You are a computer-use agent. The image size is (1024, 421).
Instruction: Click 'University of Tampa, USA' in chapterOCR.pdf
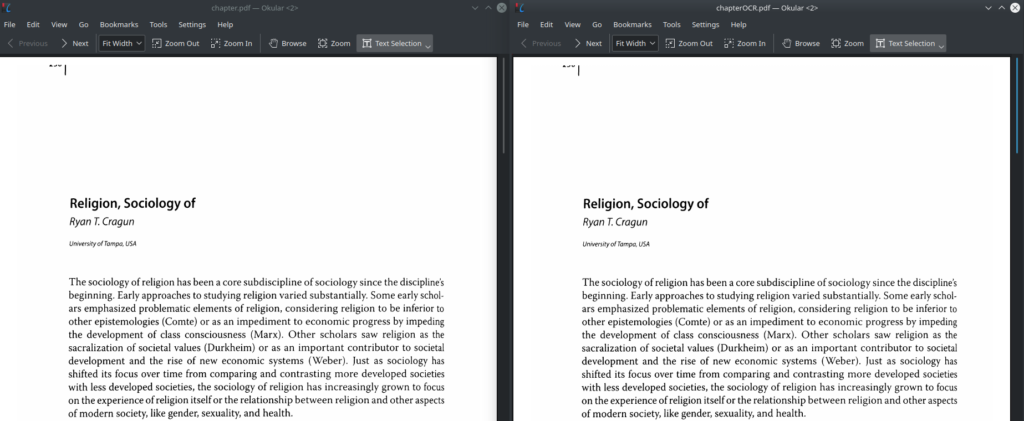616,244
